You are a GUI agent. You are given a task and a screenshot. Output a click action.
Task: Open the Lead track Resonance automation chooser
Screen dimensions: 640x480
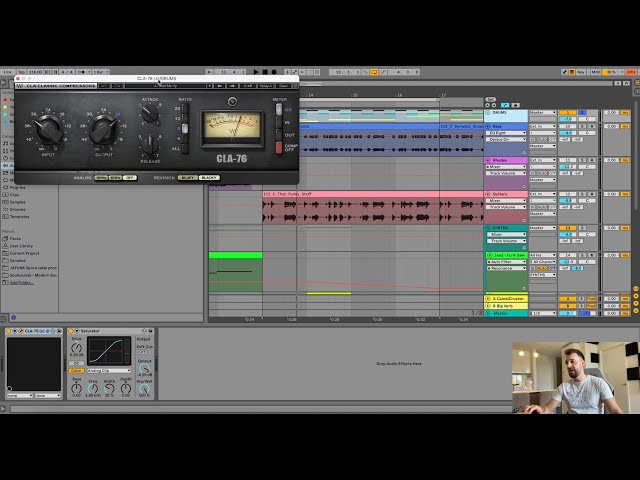pyautogui.click(x=506, y=268)
